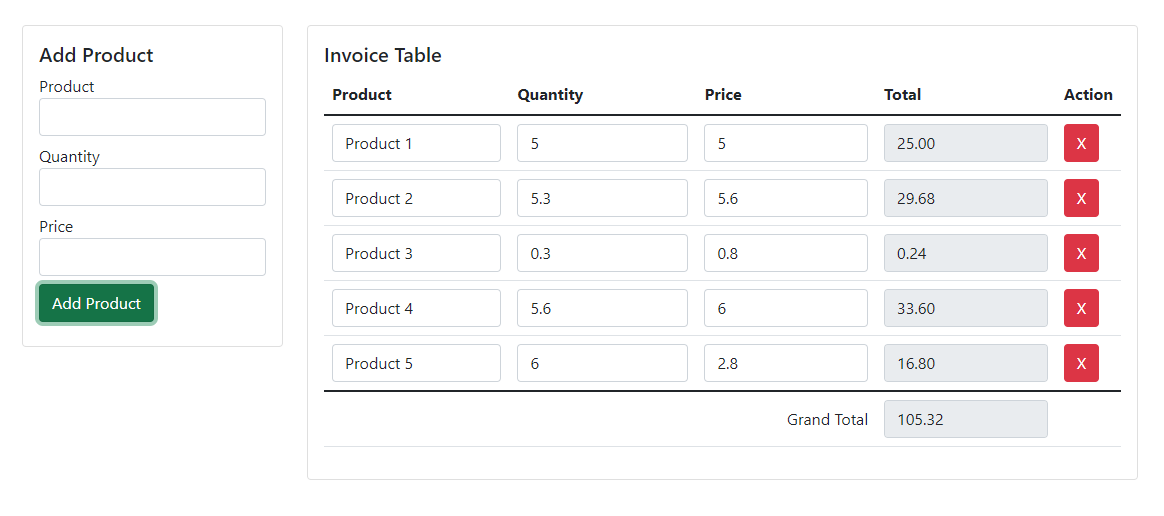Select the Product 3 name field
The height and width of the screenshot is (516, 1164).
[x=416, y=253]
